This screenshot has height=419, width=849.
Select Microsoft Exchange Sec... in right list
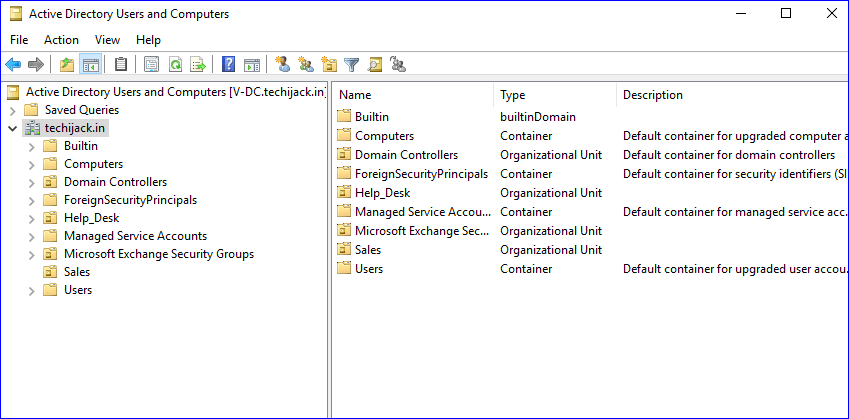[422, 231]
